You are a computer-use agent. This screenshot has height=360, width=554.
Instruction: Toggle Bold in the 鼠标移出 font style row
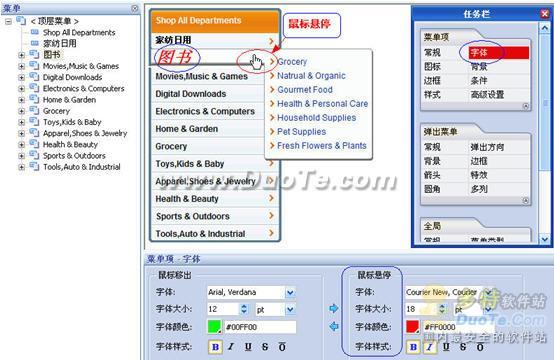tap(215, 347)
